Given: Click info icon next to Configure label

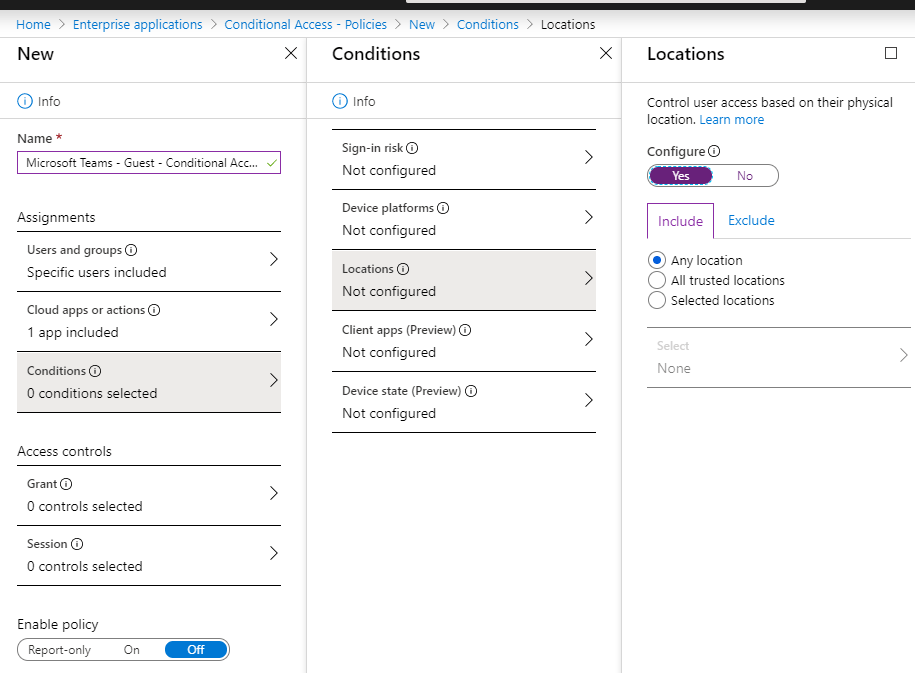Looking at the screenshot, I should [714, 152].
